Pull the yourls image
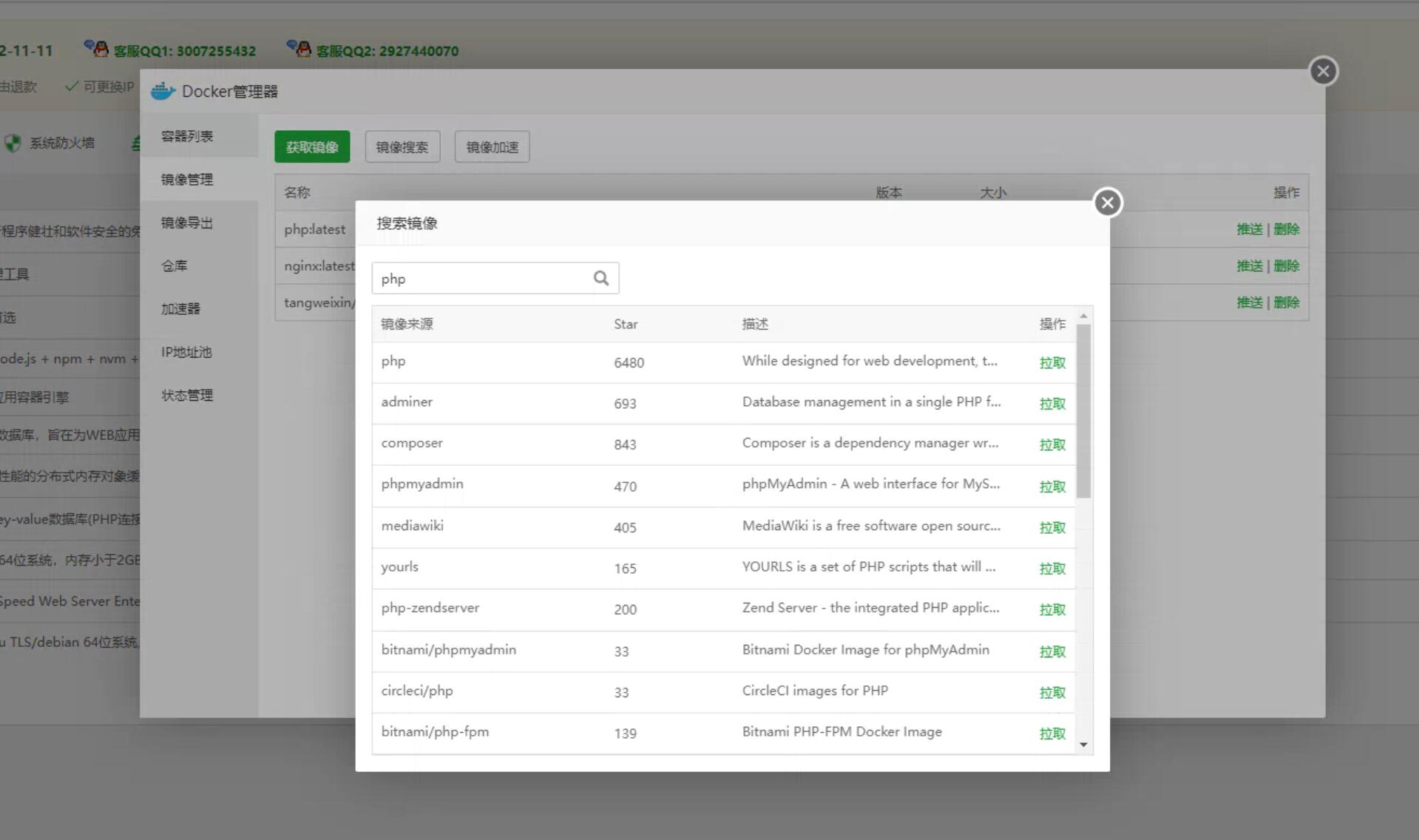Viewport: 1419px width, 840px height. tap(1052, 568)
